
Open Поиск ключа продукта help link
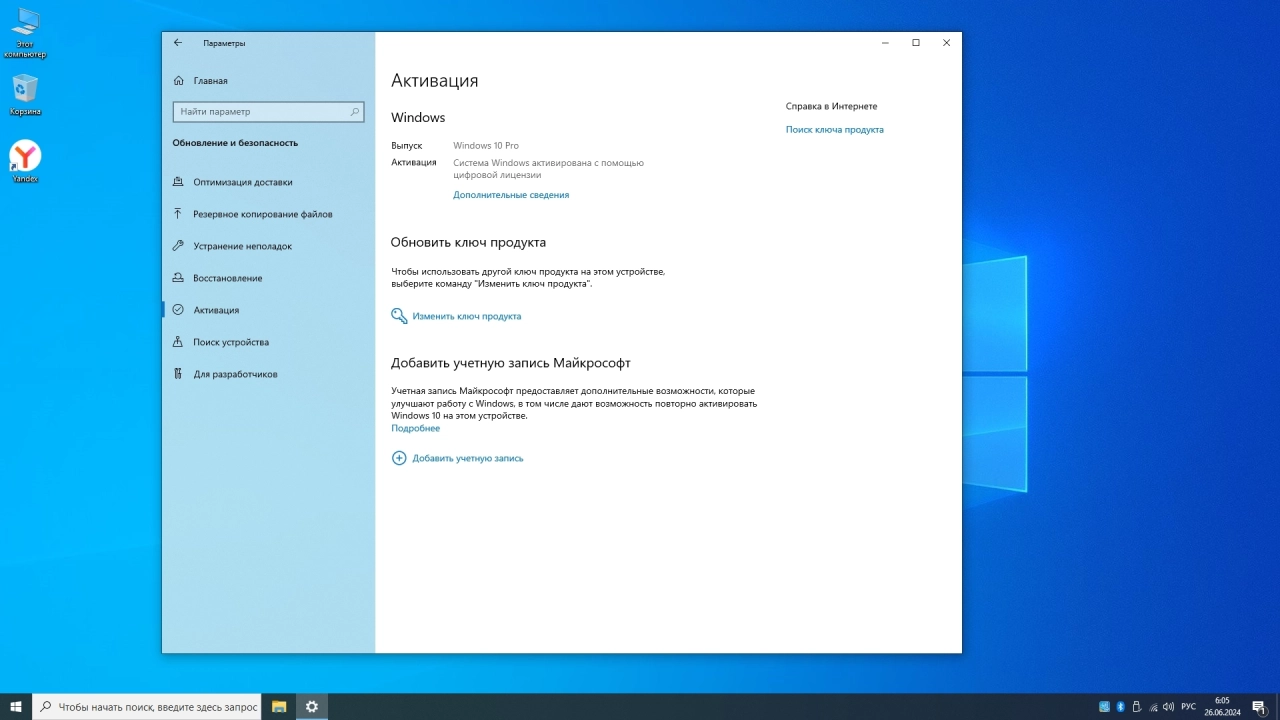pos(835,130)
